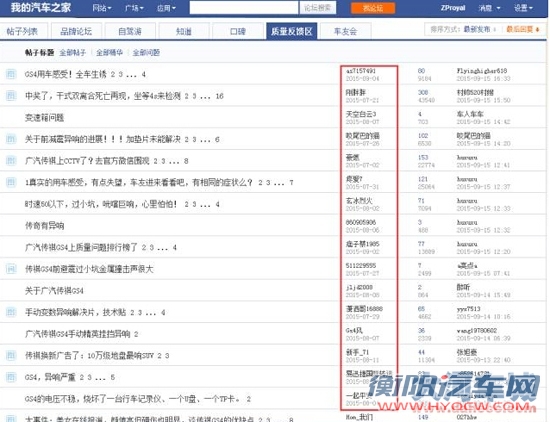Go to the 车友会 tab
Viewport: 550px width, 422px height.
click(346, 31)
